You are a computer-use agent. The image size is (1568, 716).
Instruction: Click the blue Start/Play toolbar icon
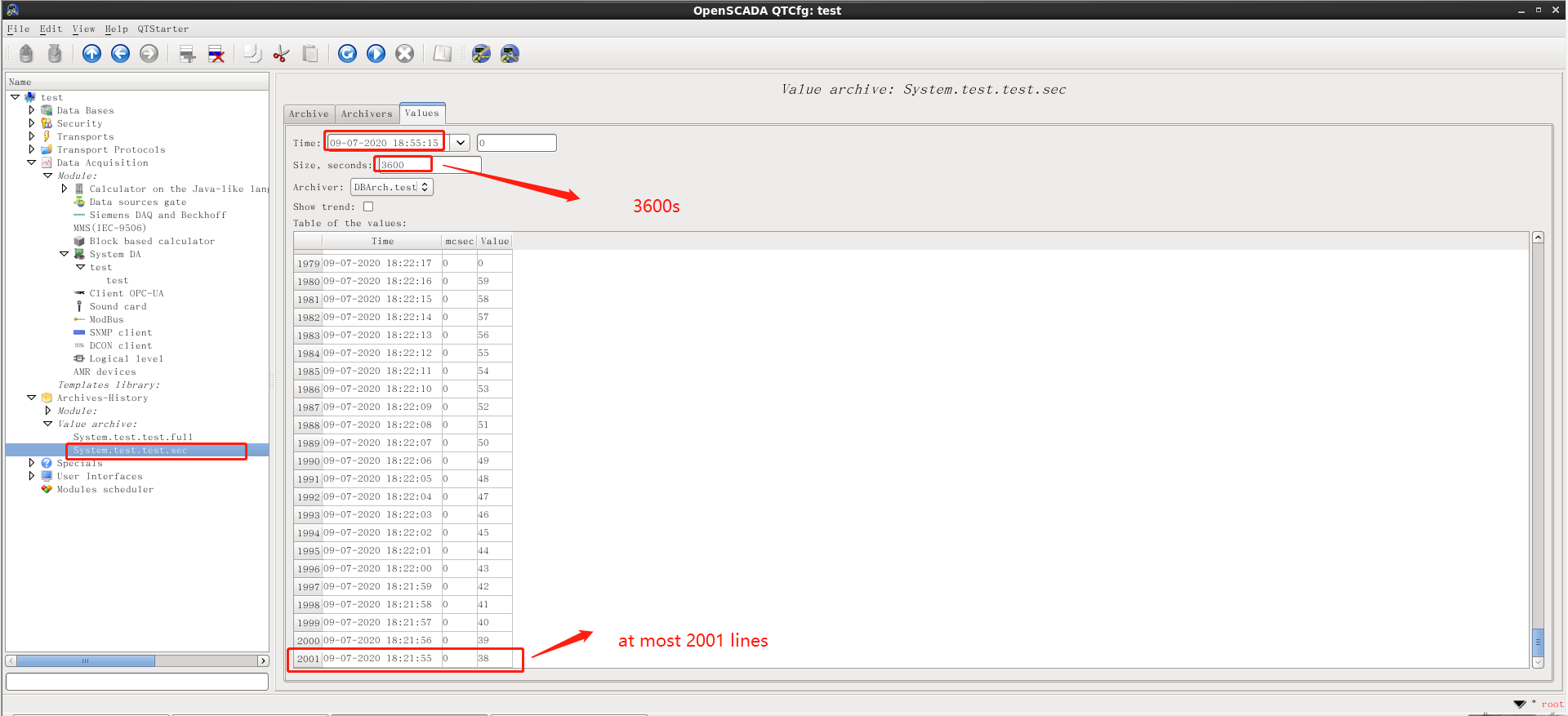376,54
